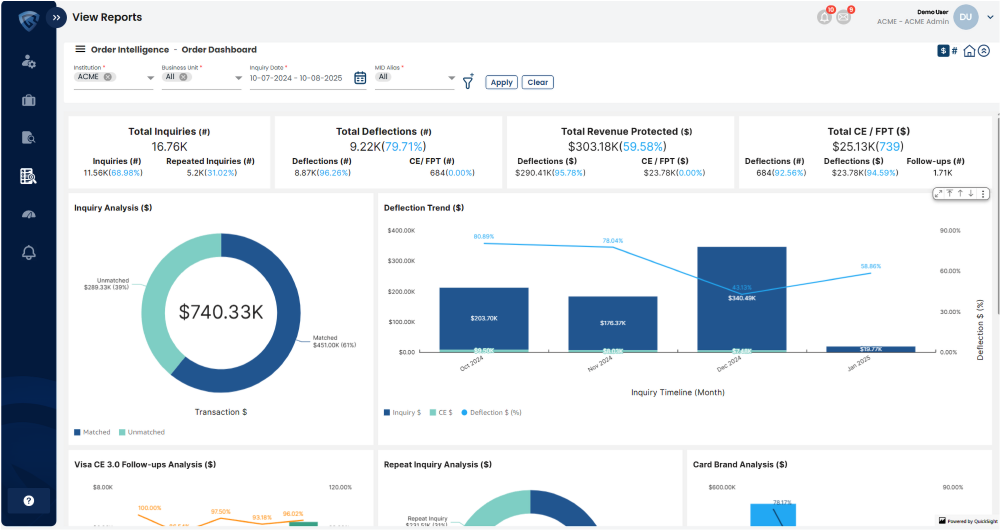Switch dashboard to dollar ($) view
The image size is (1000, 530).
[943, 51]
